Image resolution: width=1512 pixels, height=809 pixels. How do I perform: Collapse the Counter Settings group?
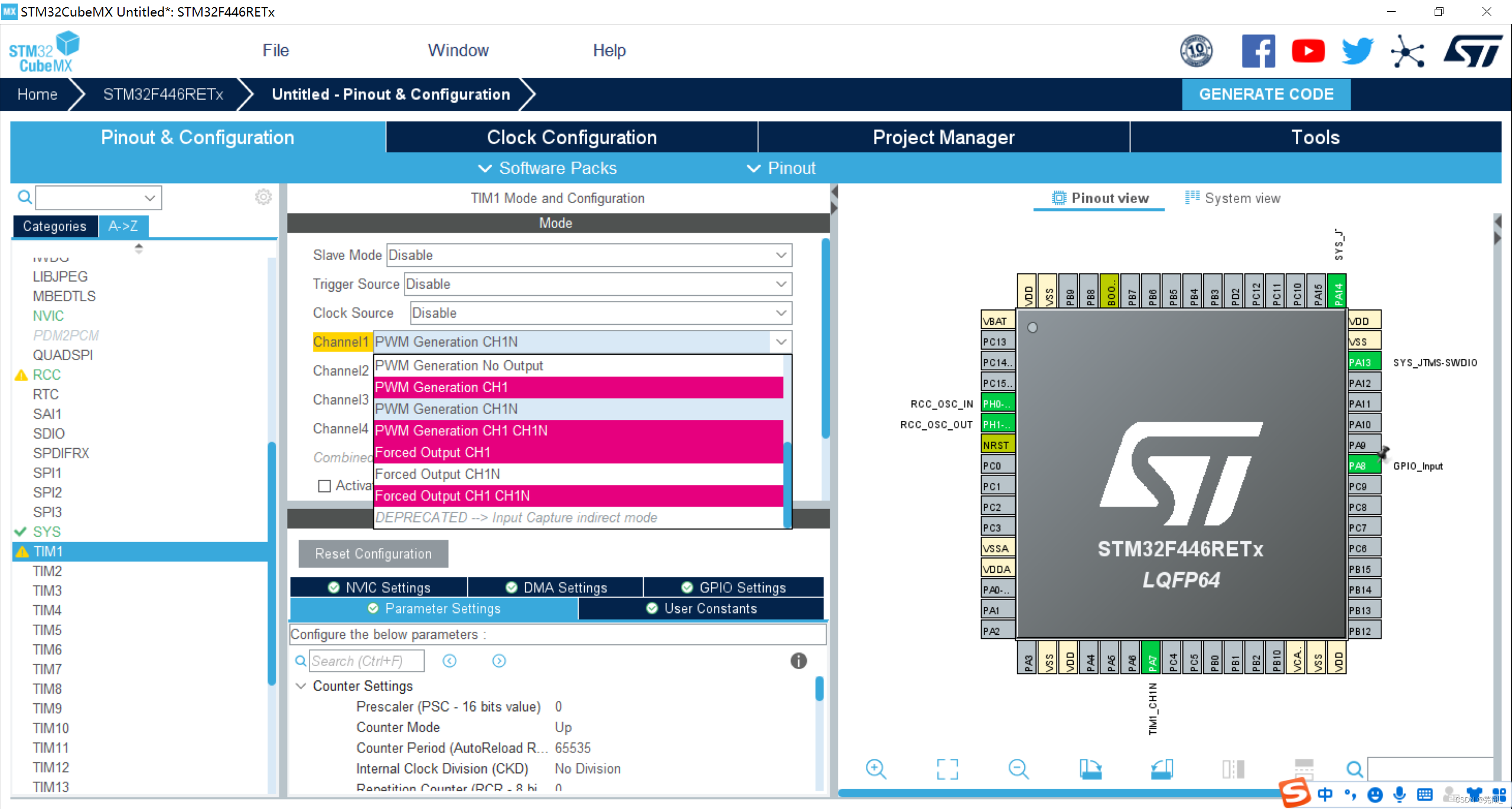(x=301, y=686)
